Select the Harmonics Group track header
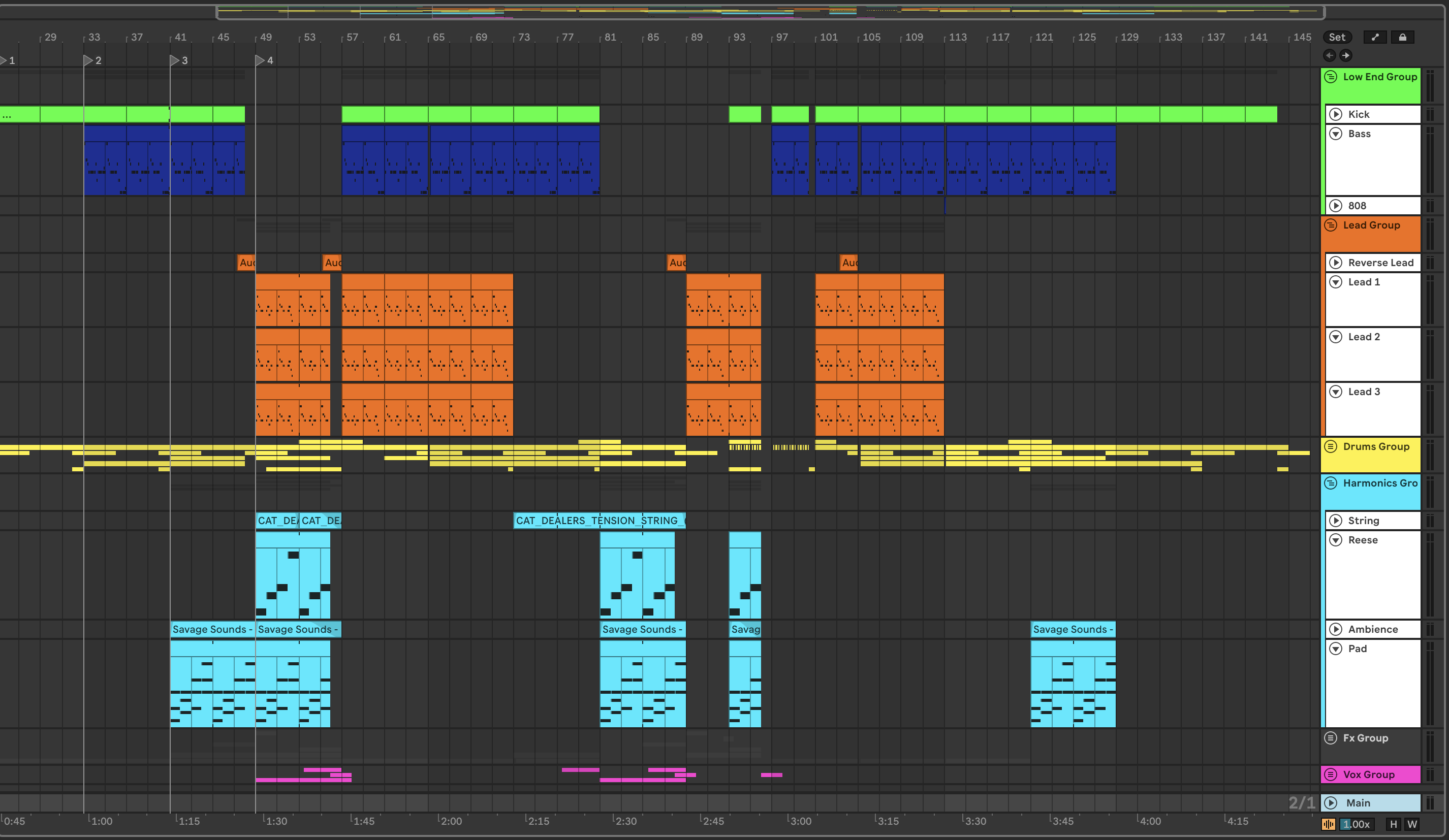This screenshot has width=1449, height=840. point(1379,483)
